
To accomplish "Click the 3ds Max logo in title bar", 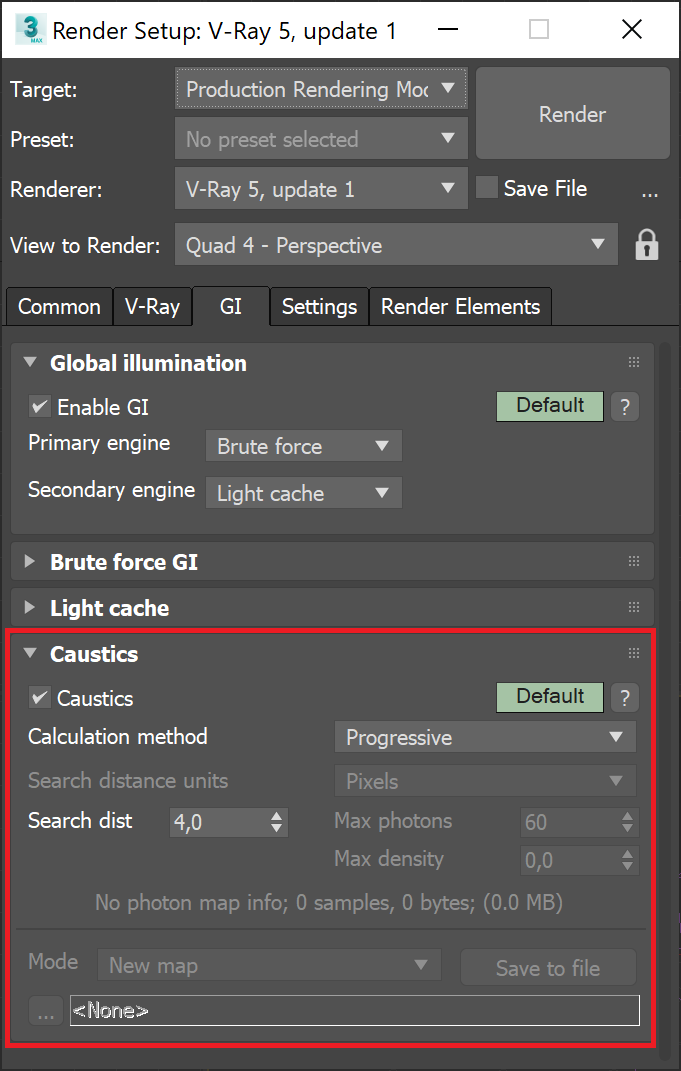I will coord(30,30).
